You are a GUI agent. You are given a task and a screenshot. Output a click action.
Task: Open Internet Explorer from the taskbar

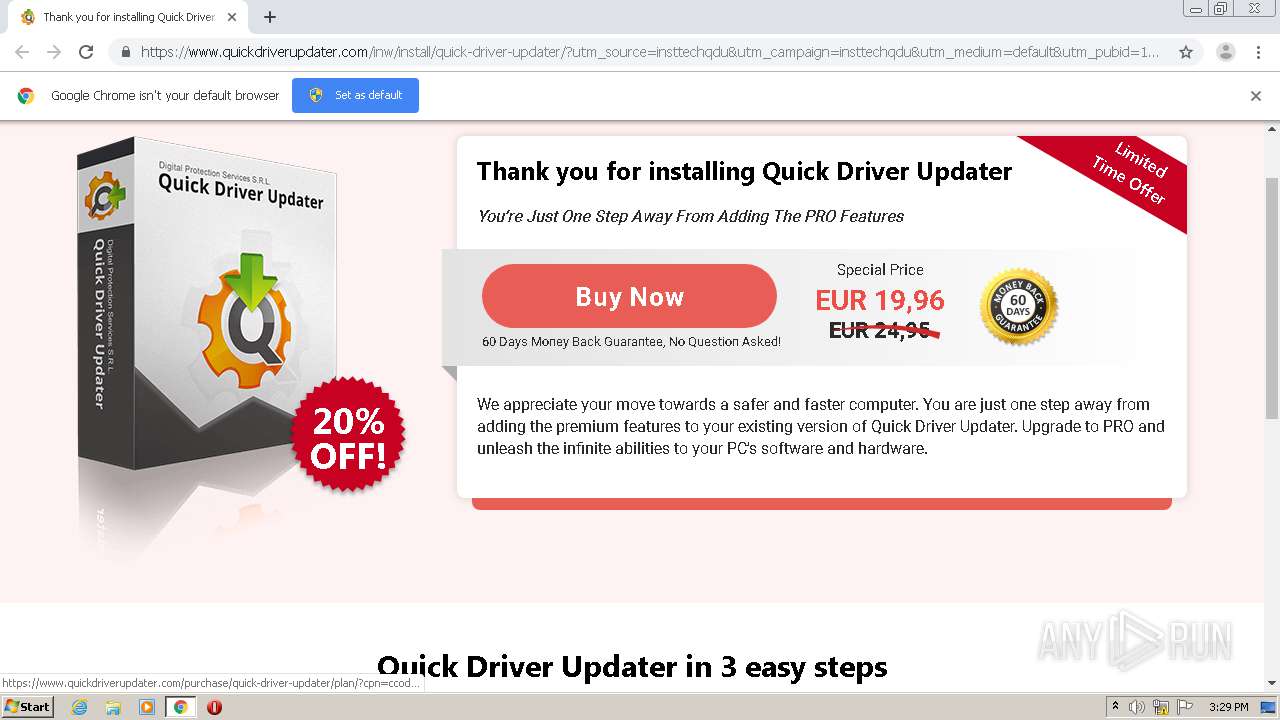tap(79, 707)
